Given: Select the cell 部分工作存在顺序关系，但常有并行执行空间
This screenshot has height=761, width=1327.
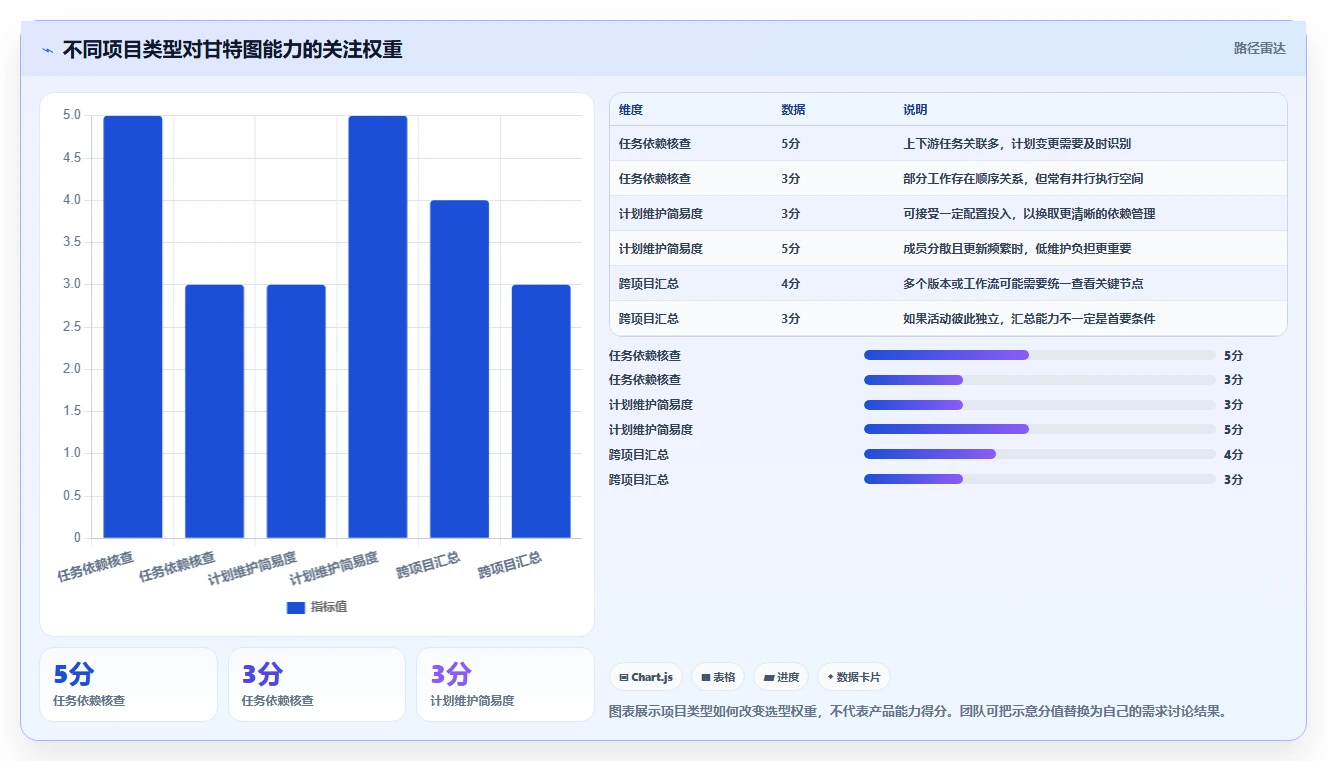Looking at the screenshot, I should (1023, 179).
